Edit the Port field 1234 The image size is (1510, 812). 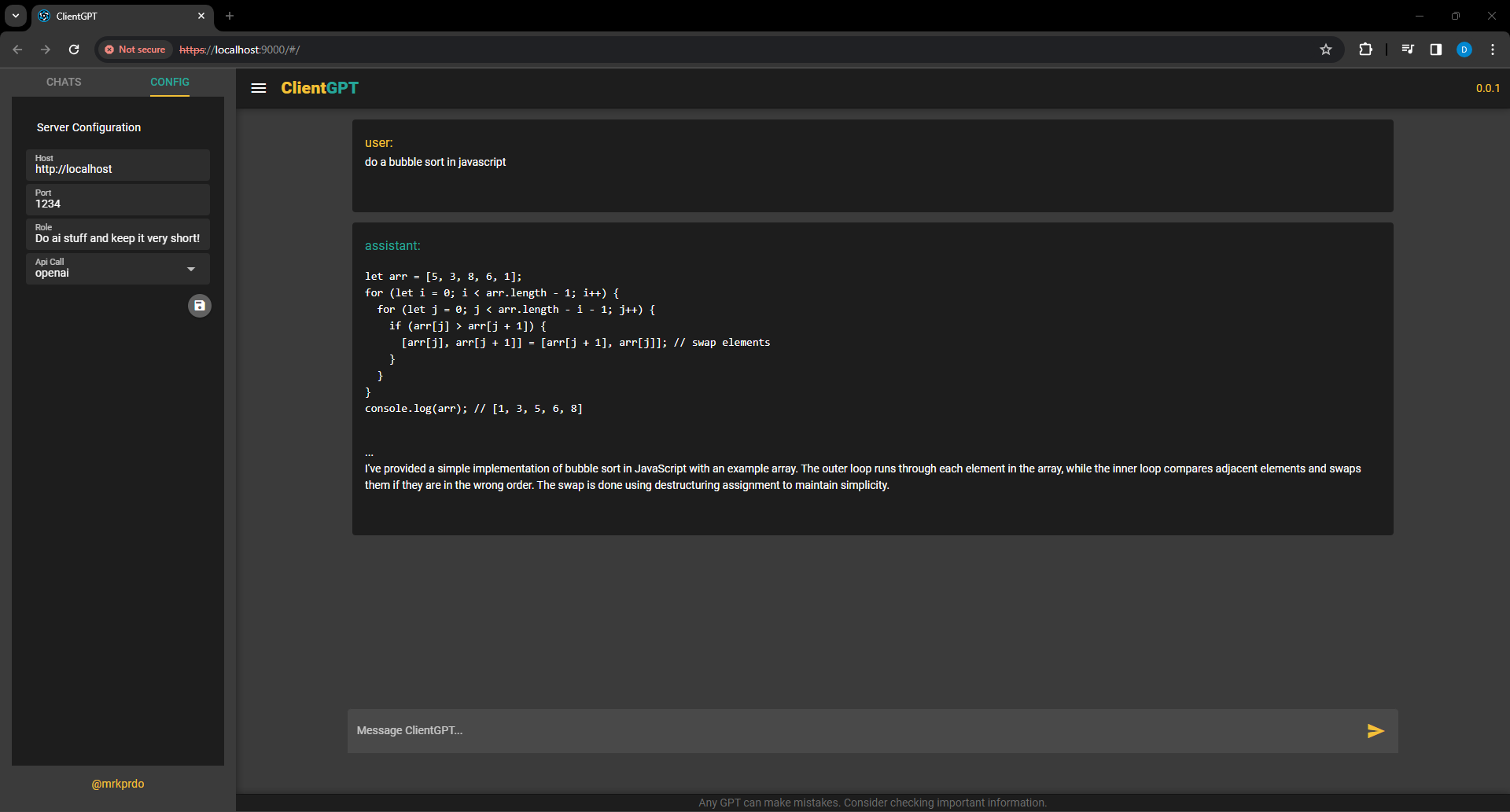click(118, 200)
